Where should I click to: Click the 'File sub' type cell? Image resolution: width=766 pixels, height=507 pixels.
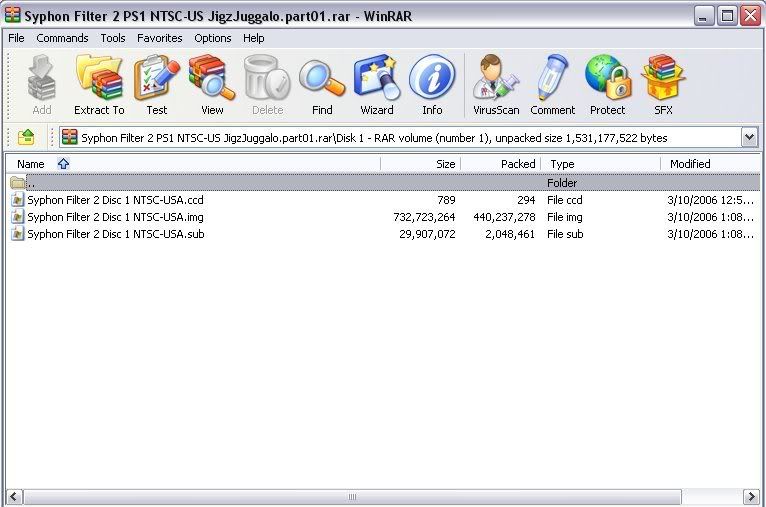coord(565,234)
